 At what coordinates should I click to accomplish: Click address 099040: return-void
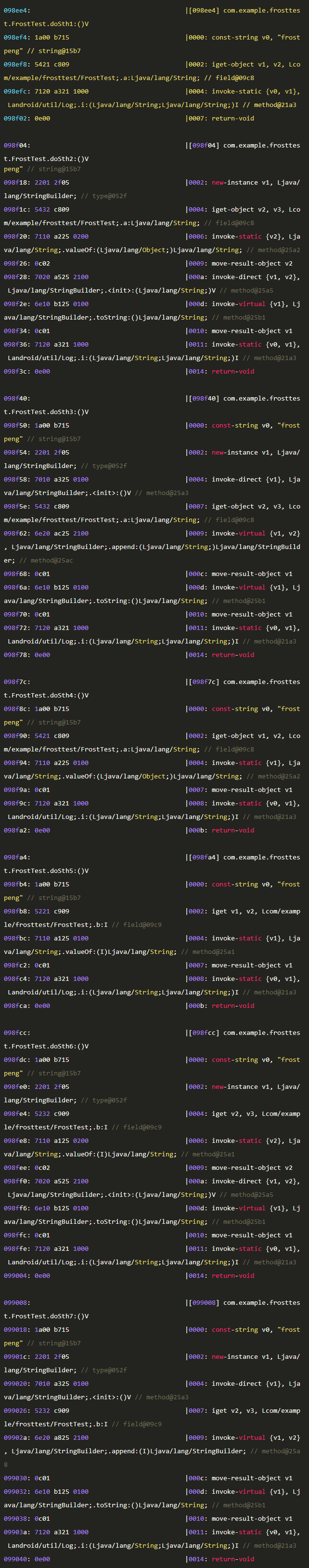(x=17, y=1559)
